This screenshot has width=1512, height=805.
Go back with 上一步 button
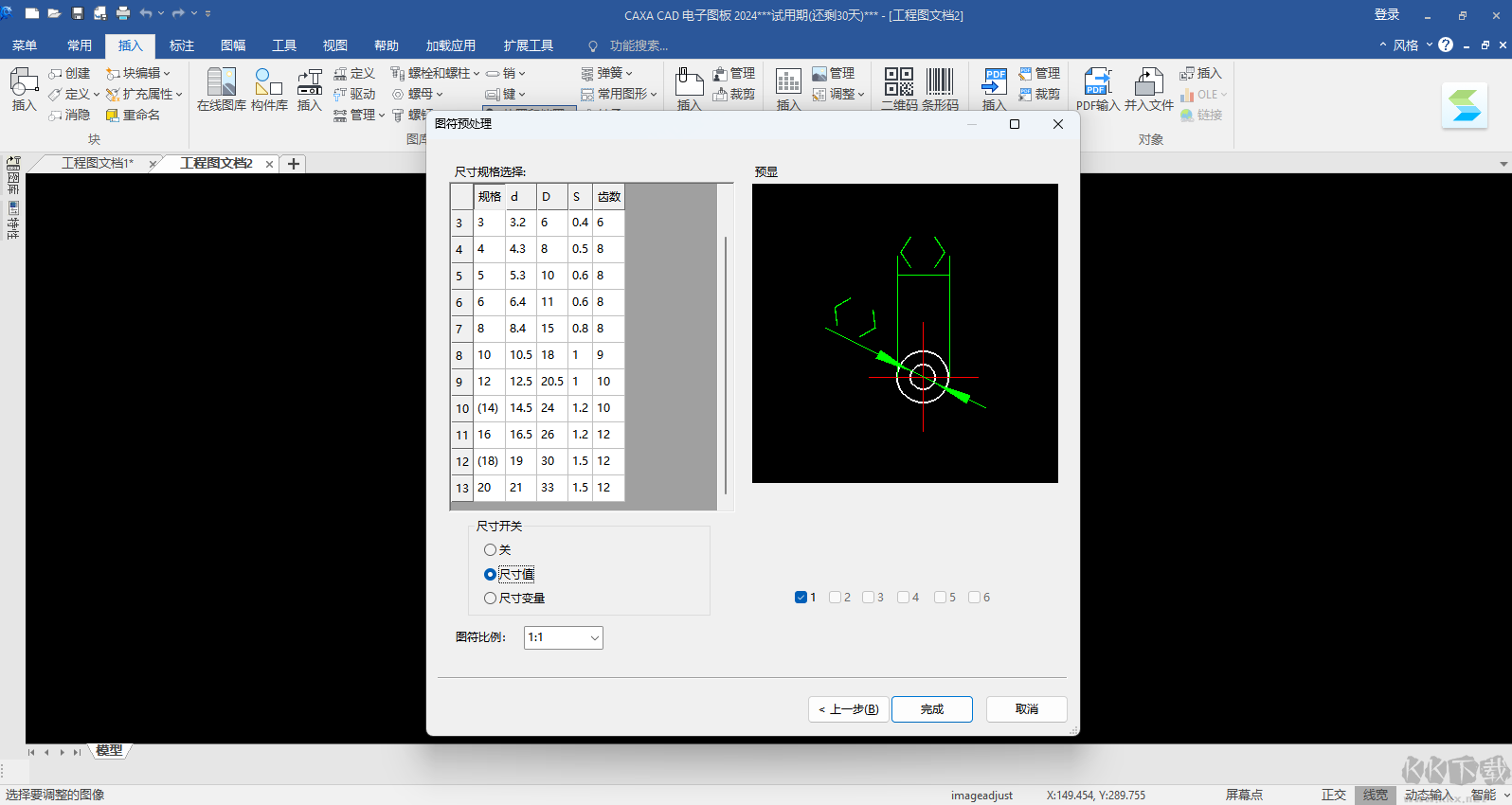tap(849, 709)
